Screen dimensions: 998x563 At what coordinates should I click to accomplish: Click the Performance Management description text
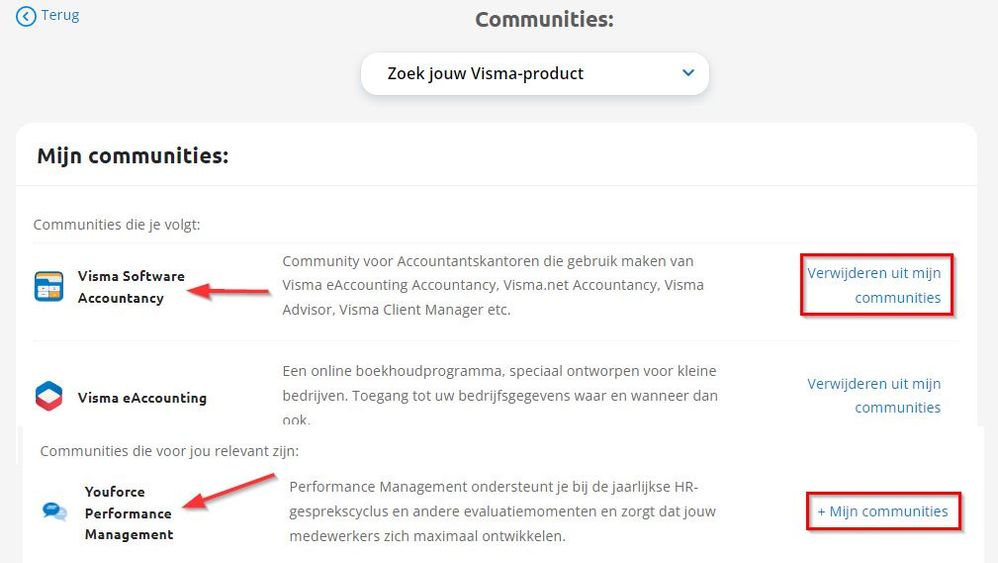pos(503,511)
